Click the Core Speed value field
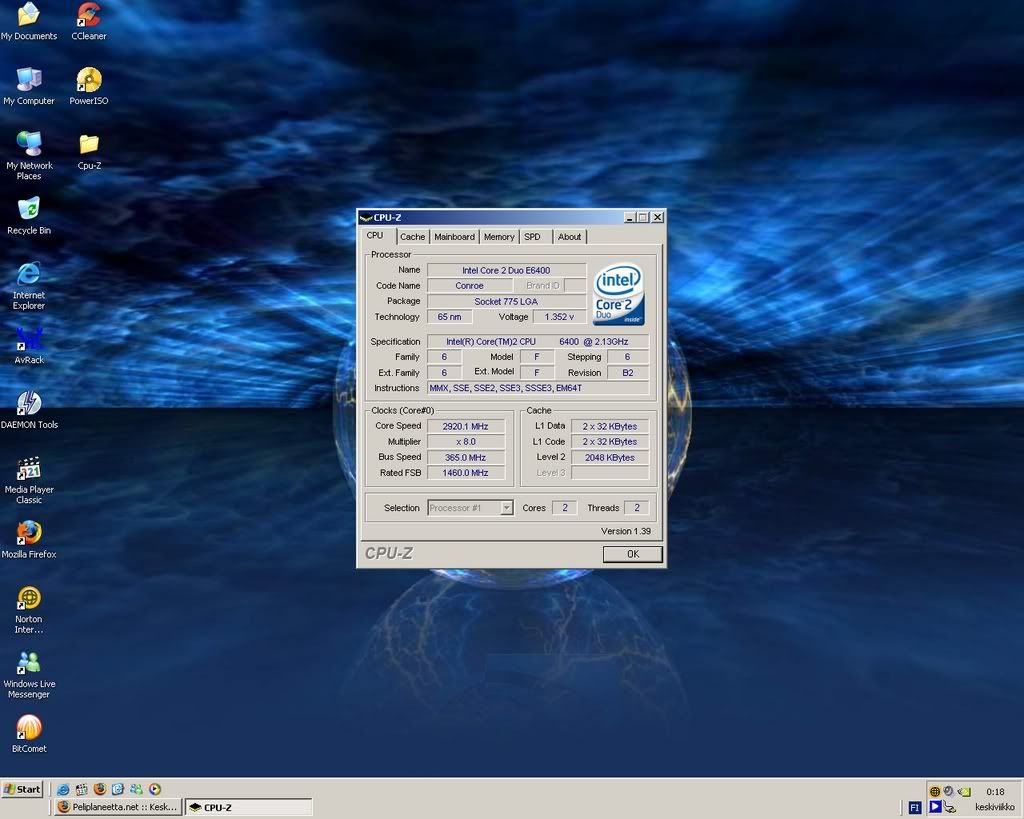This screenshot has width=1024, height=819. [466, 426]
